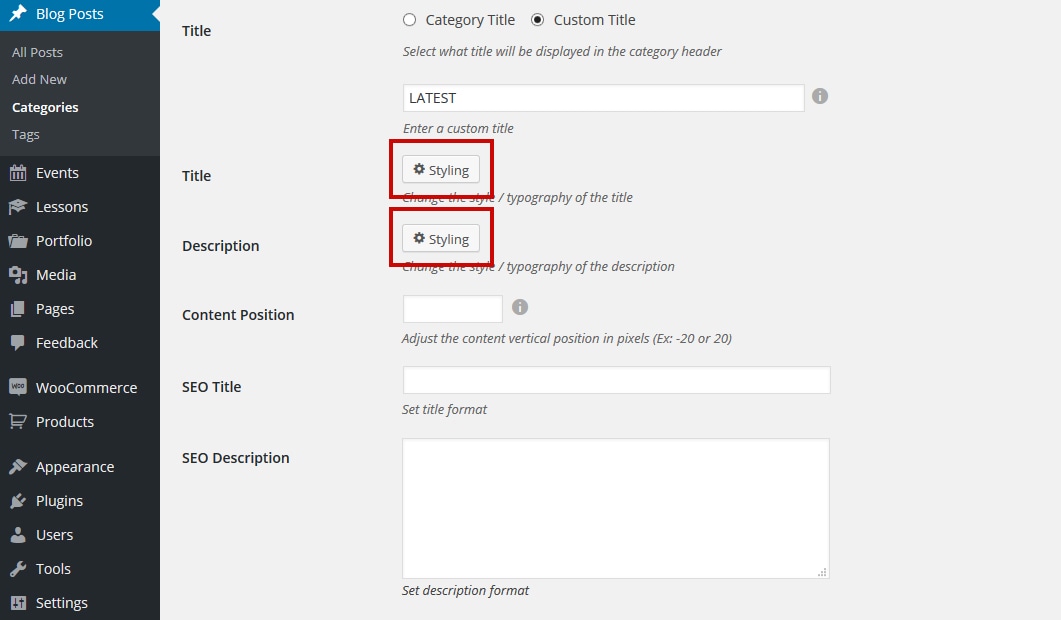Select the Category Title radio option
This screenshot has width=1061, height=620.
pyautogui.click(x=409, y=20)
